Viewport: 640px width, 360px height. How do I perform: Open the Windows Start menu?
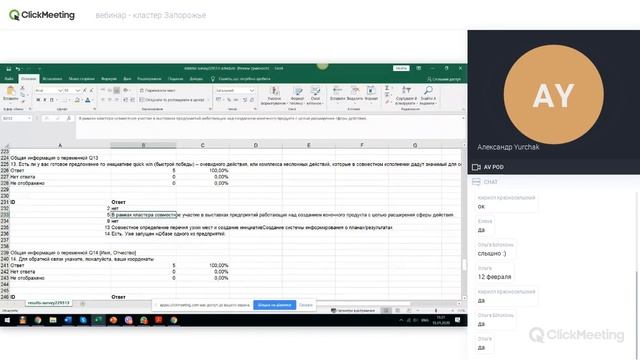pyautogui.click(x=7, y=320)
